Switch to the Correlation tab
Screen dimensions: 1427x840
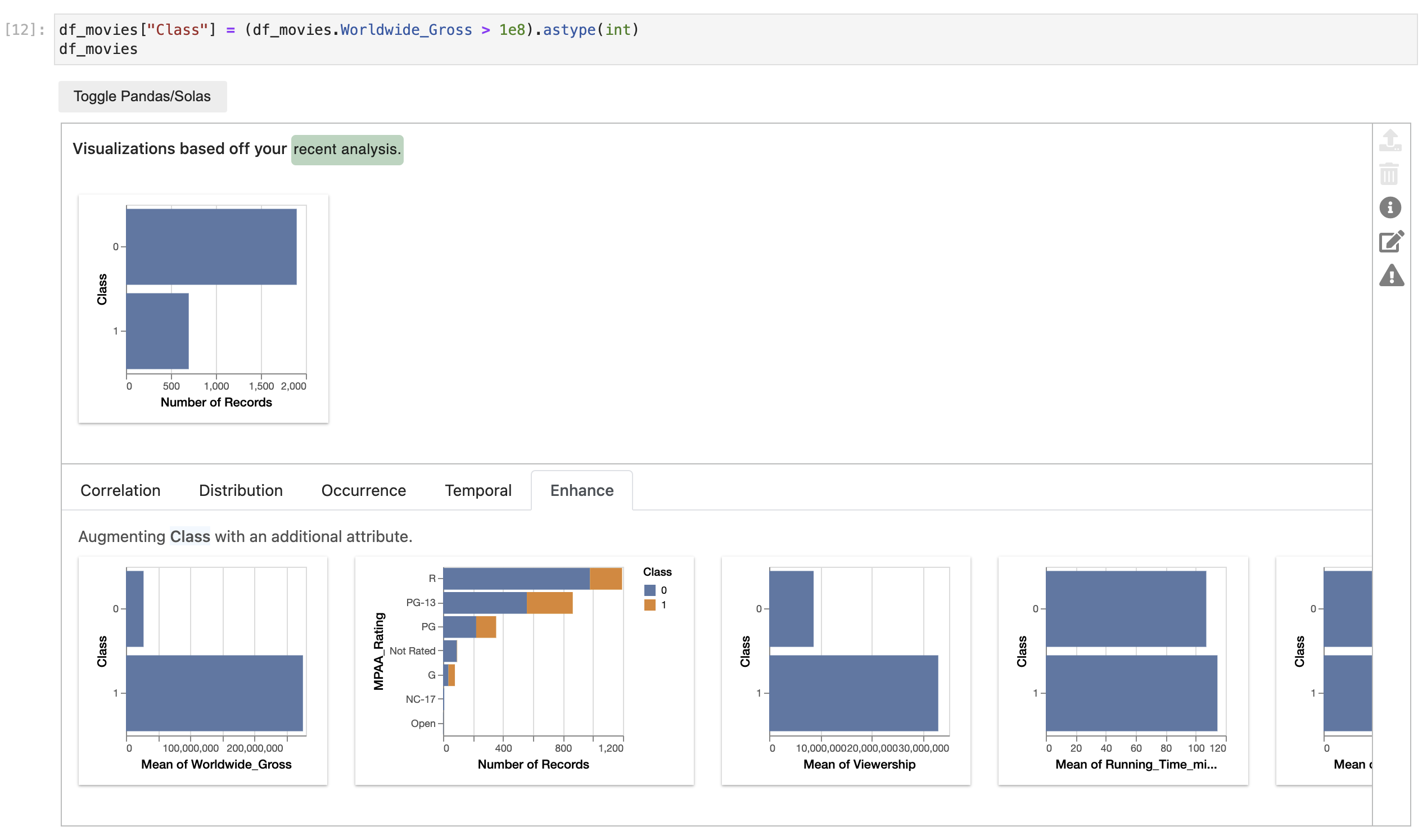pos(121,490)
